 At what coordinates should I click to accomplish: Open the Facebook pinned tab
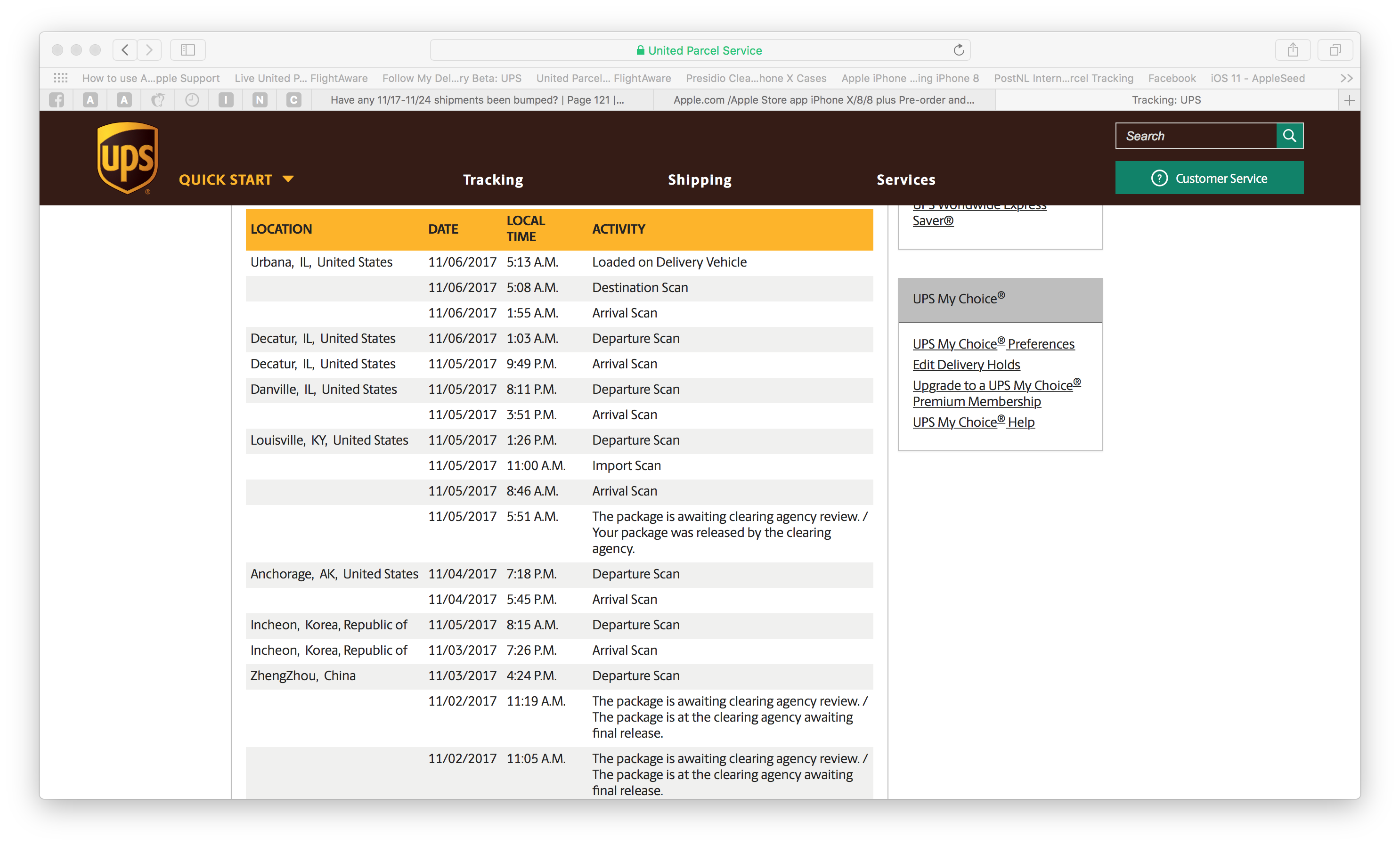click(x=57, y=100)
